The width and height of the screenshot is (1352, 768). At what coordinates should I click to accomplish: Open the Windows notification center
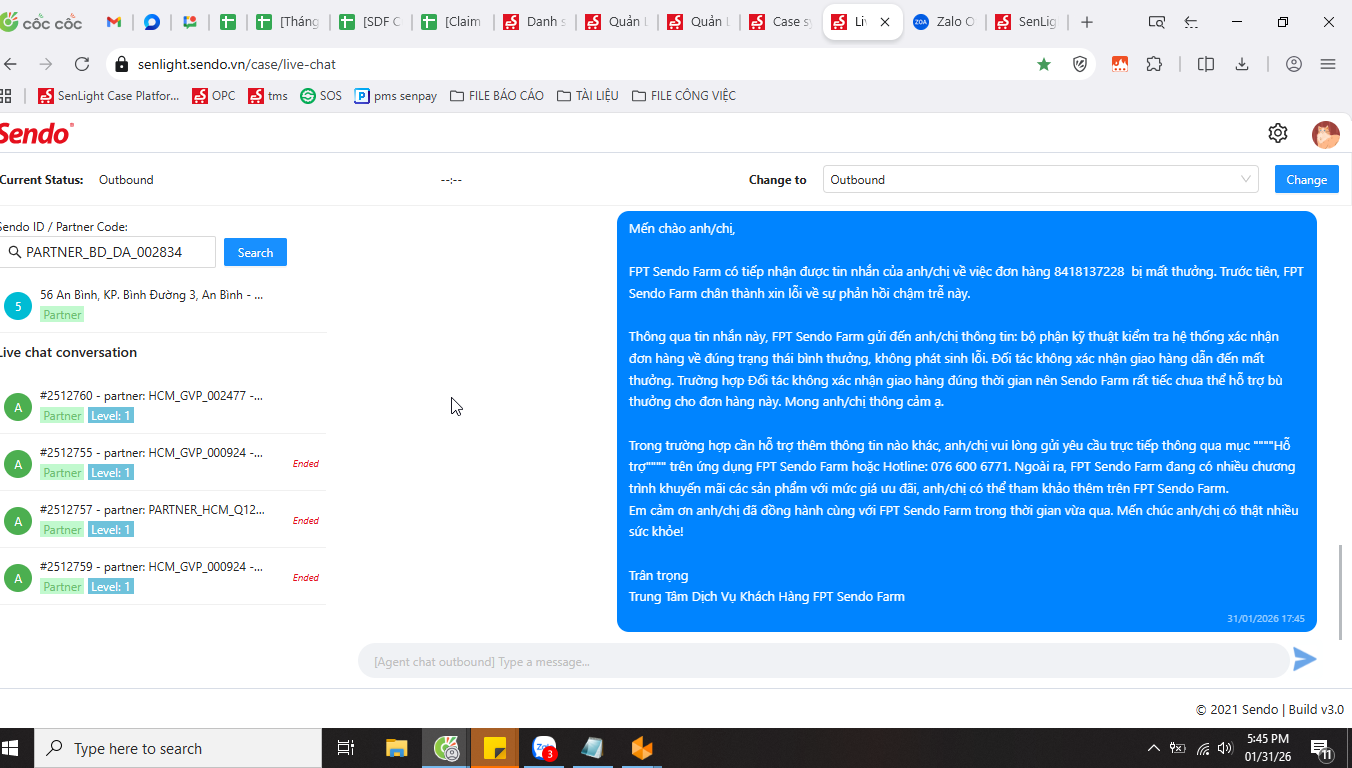pyautogui.click(x=1320, y=748)
